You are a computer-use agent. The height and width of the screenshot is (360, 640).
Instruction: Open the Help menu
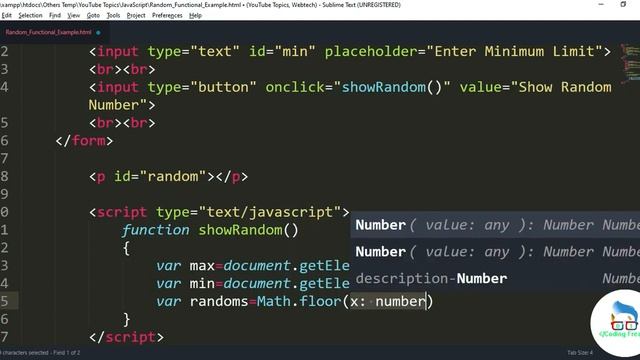pos(195,16)
